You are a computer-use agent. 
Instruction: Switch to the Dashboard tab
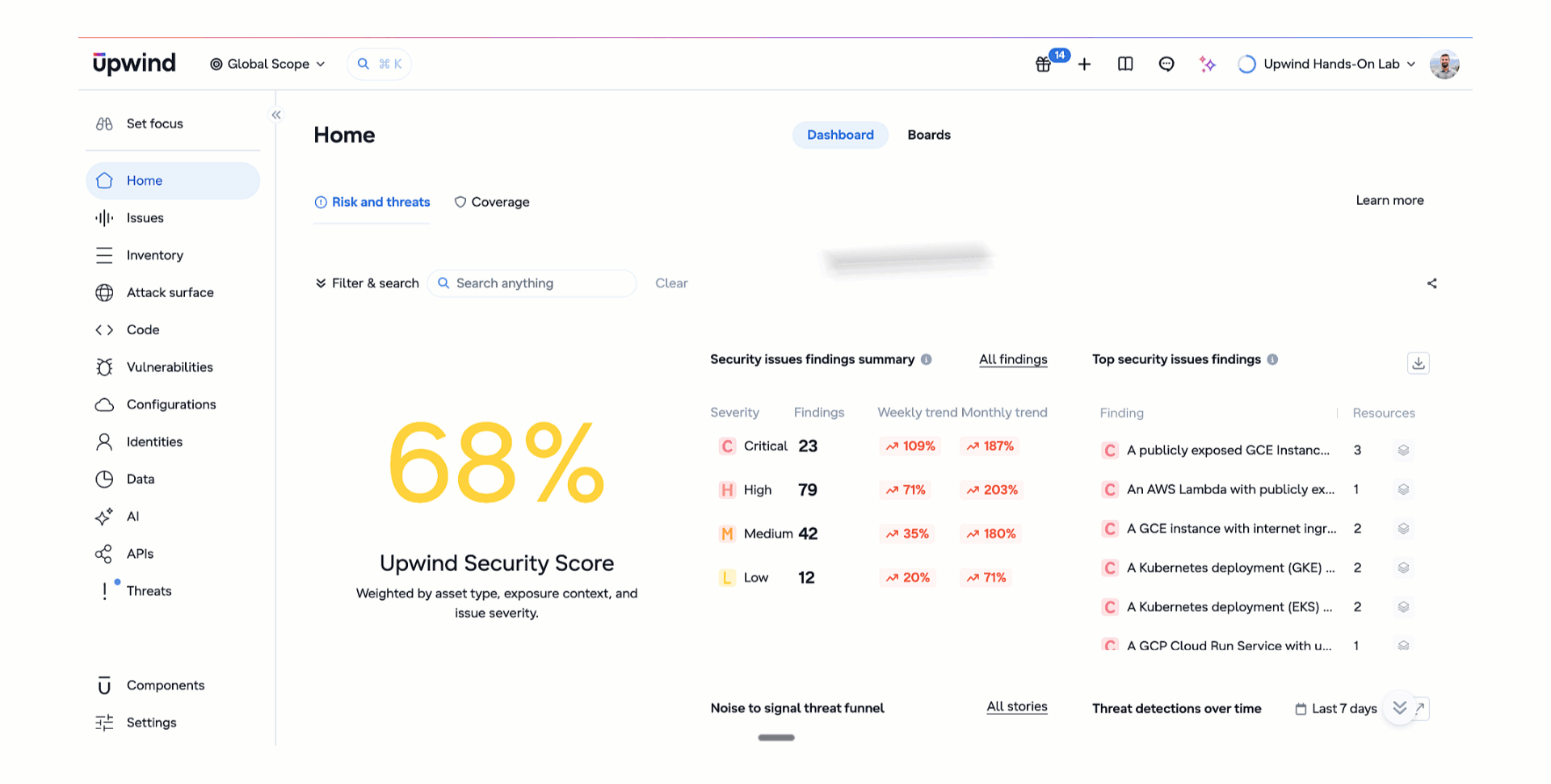[x=840, y=135]
